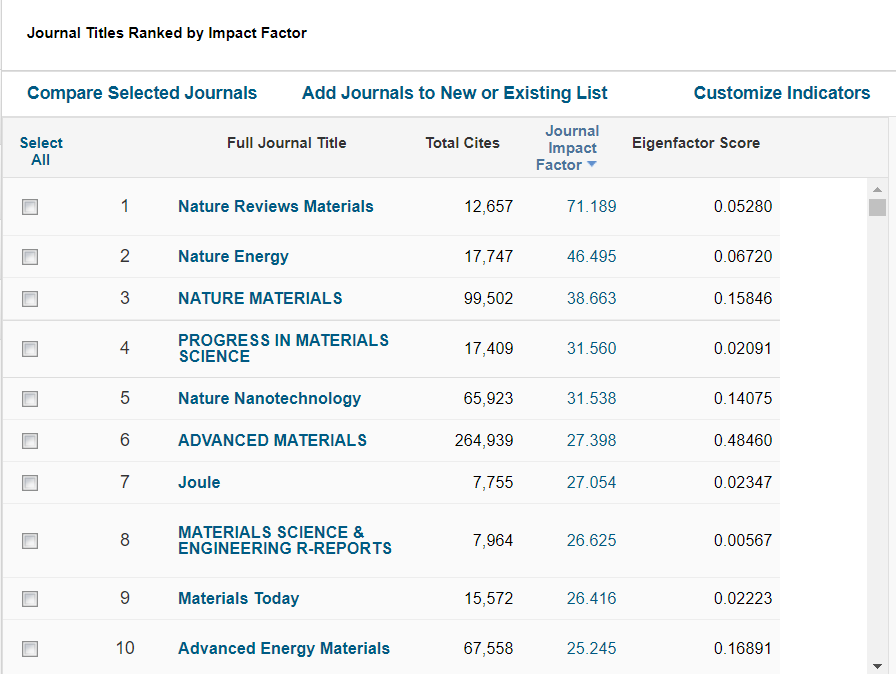The image size is (896, 674).
Task: Click total cites value 17,409
Action: click(x=489, y=348)
